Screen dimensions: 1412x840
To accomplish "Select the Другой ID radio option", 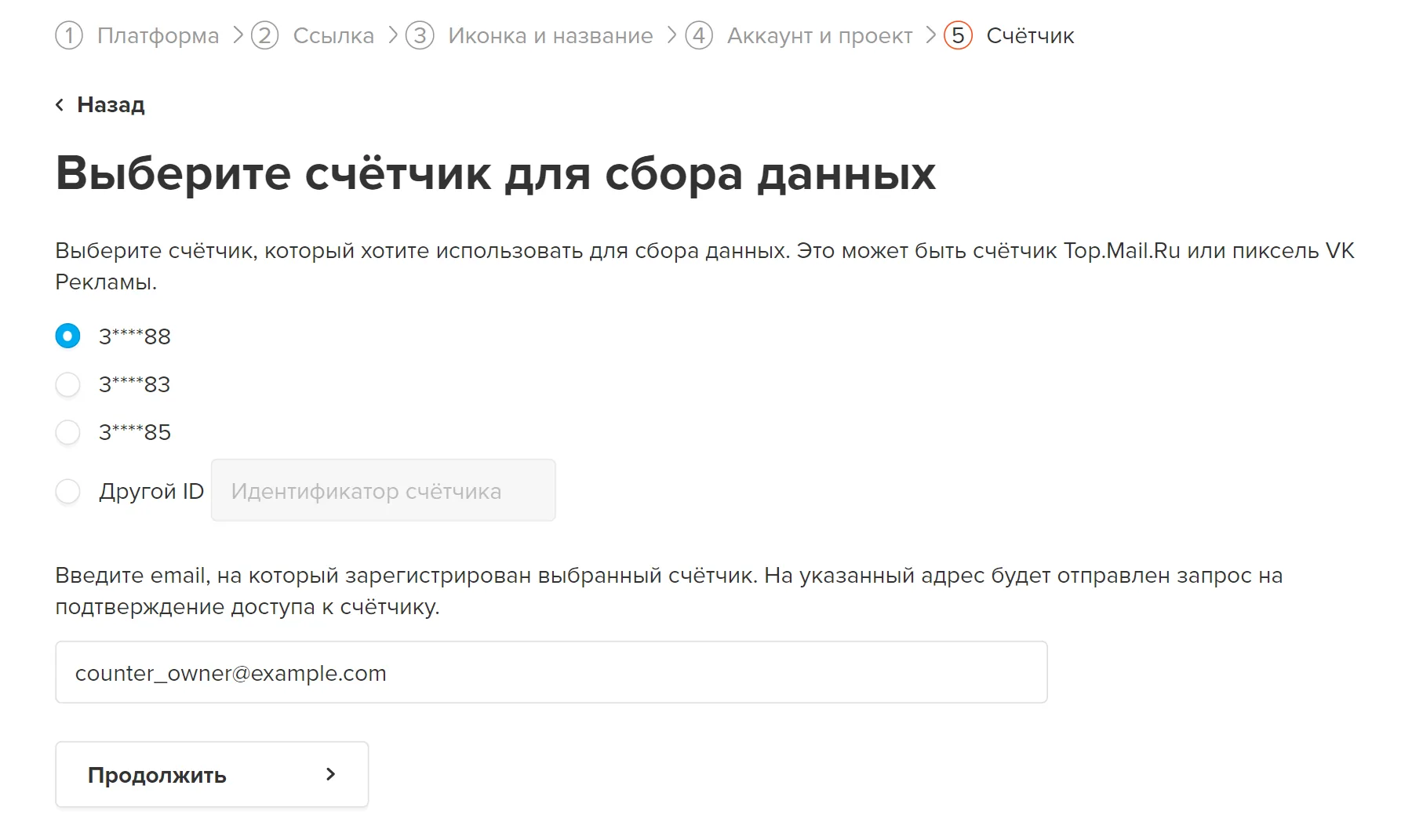I will pyautogui.click(x=67, y=491).
